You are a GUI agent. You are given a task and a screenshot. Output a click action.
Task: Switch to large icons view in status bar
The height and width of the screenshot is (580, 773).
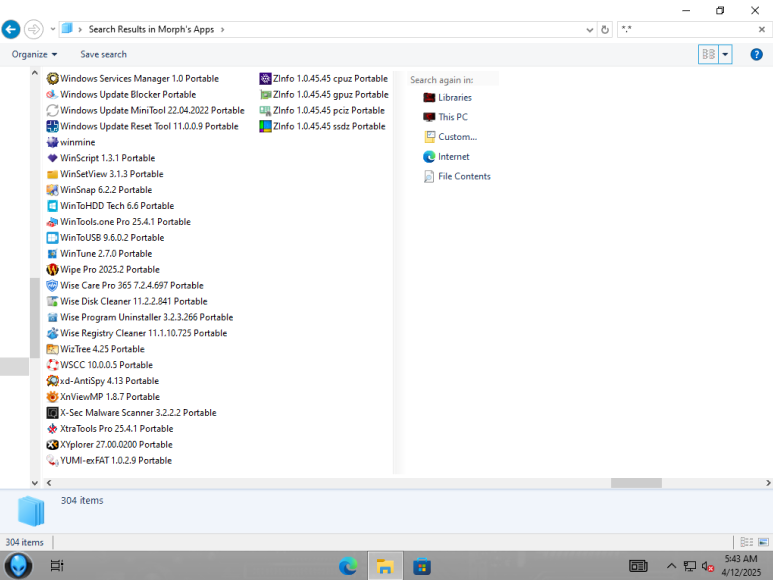tap(763, 542)
